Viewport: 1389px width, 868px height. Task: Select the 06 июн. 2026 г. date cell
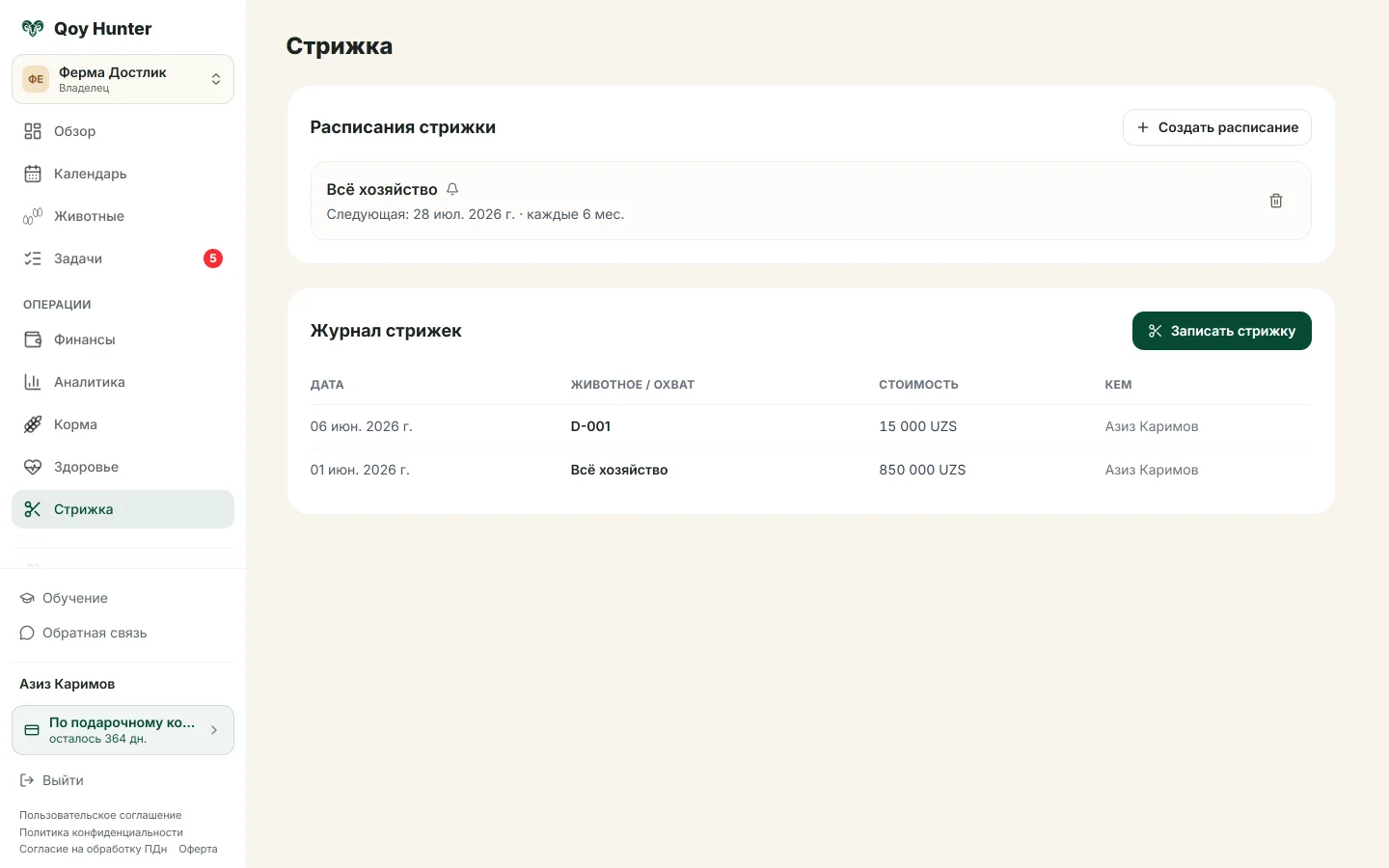(x=361, y=426)
